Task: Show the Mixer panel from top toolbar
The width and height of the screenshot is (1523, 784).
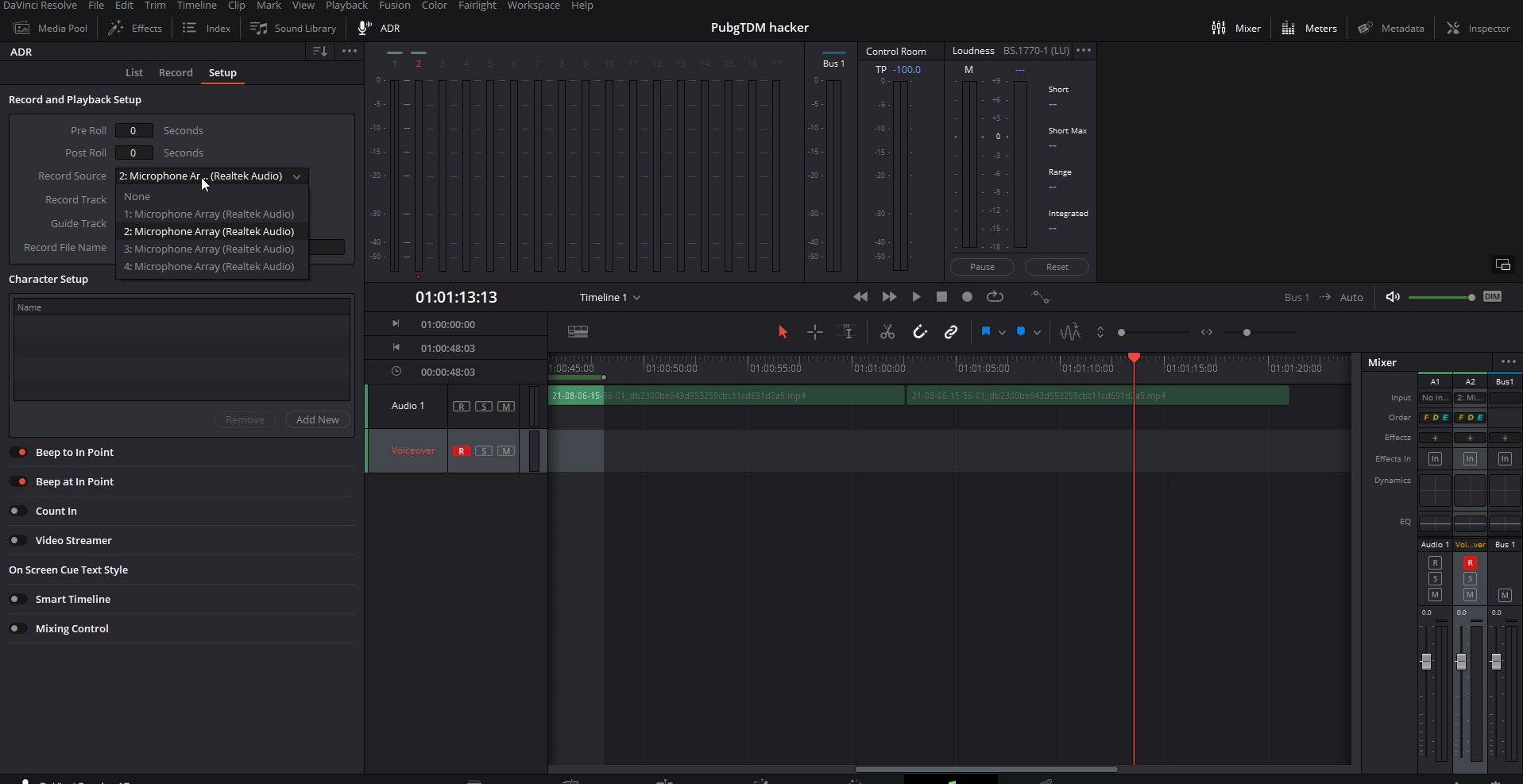Action: pos(1236,28)
